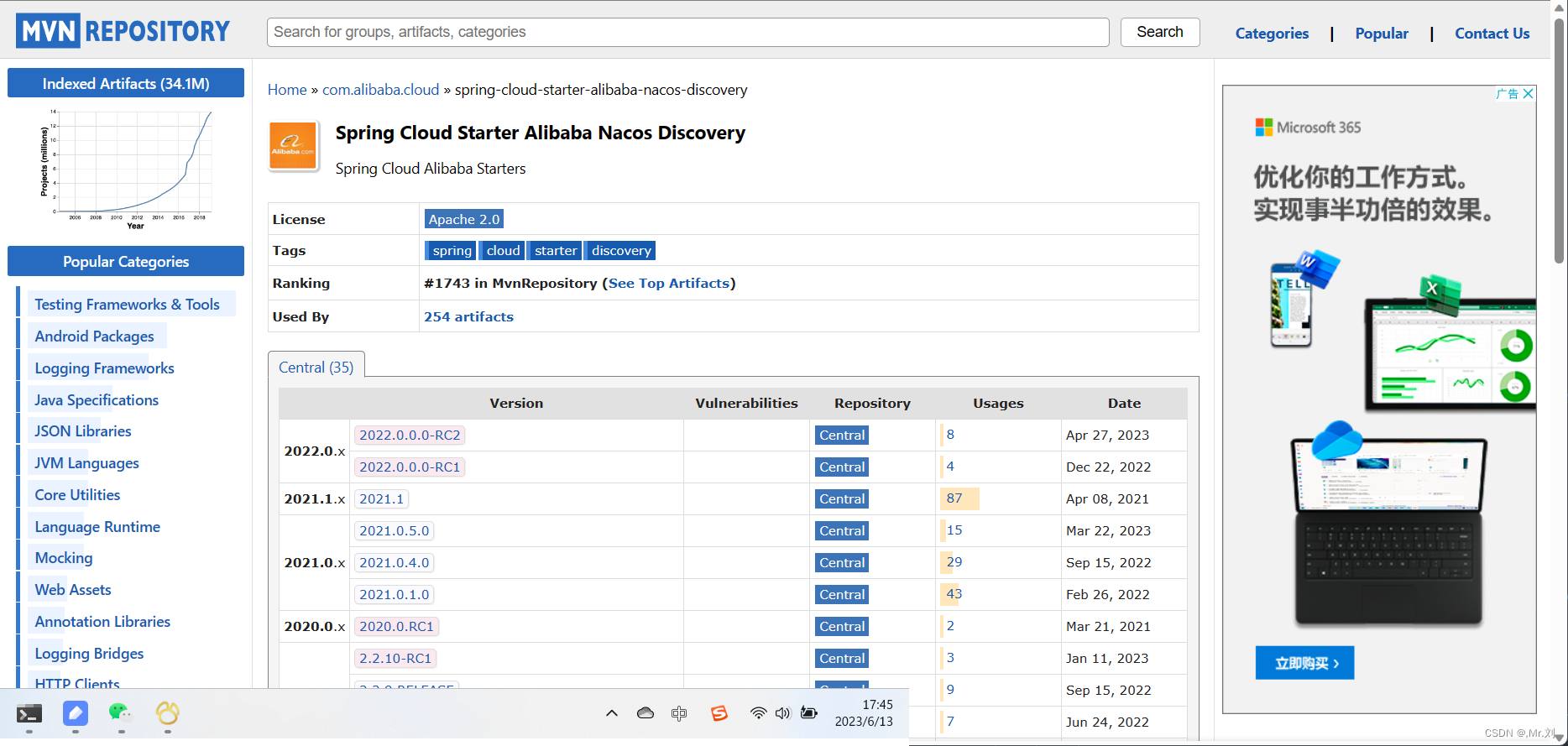Open WeChat from the taskbar
The image size is (1568, 746).
121,714
